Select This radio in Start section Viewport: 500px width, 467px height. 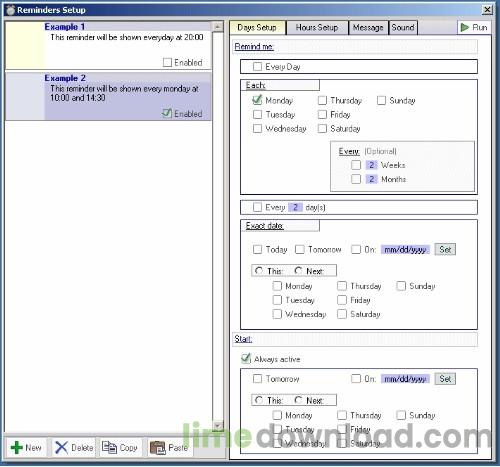click(x=259, y=400)
